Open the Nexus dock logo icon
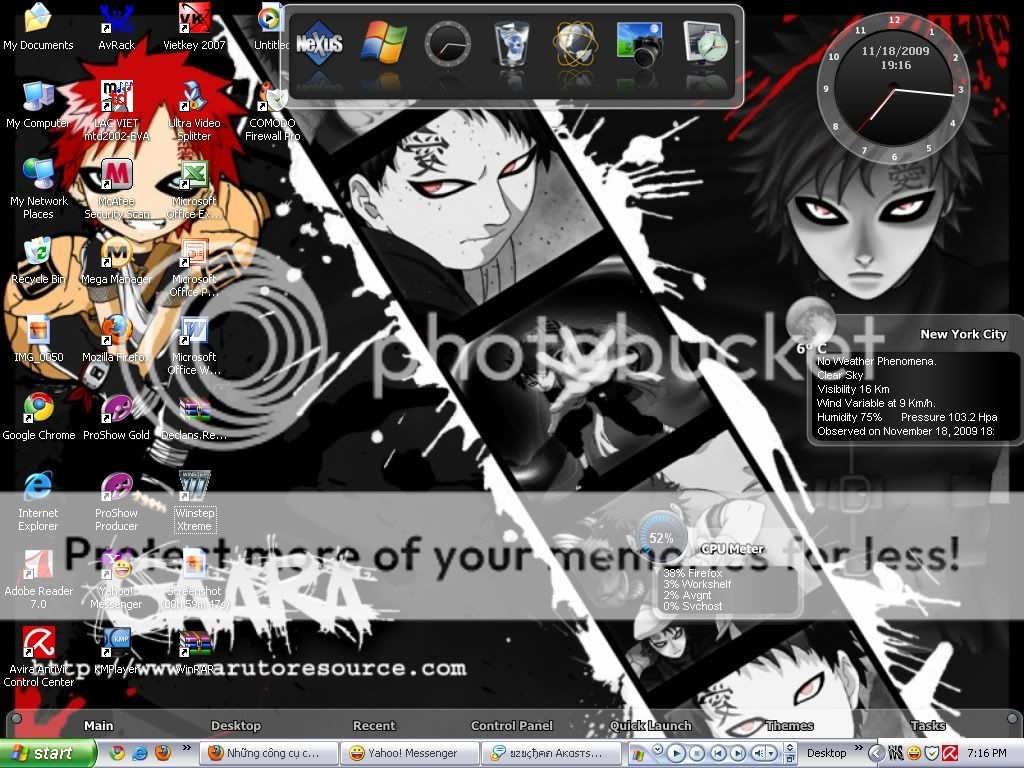1024x768 pixels. pyautogui.click(x=319, y=43)
